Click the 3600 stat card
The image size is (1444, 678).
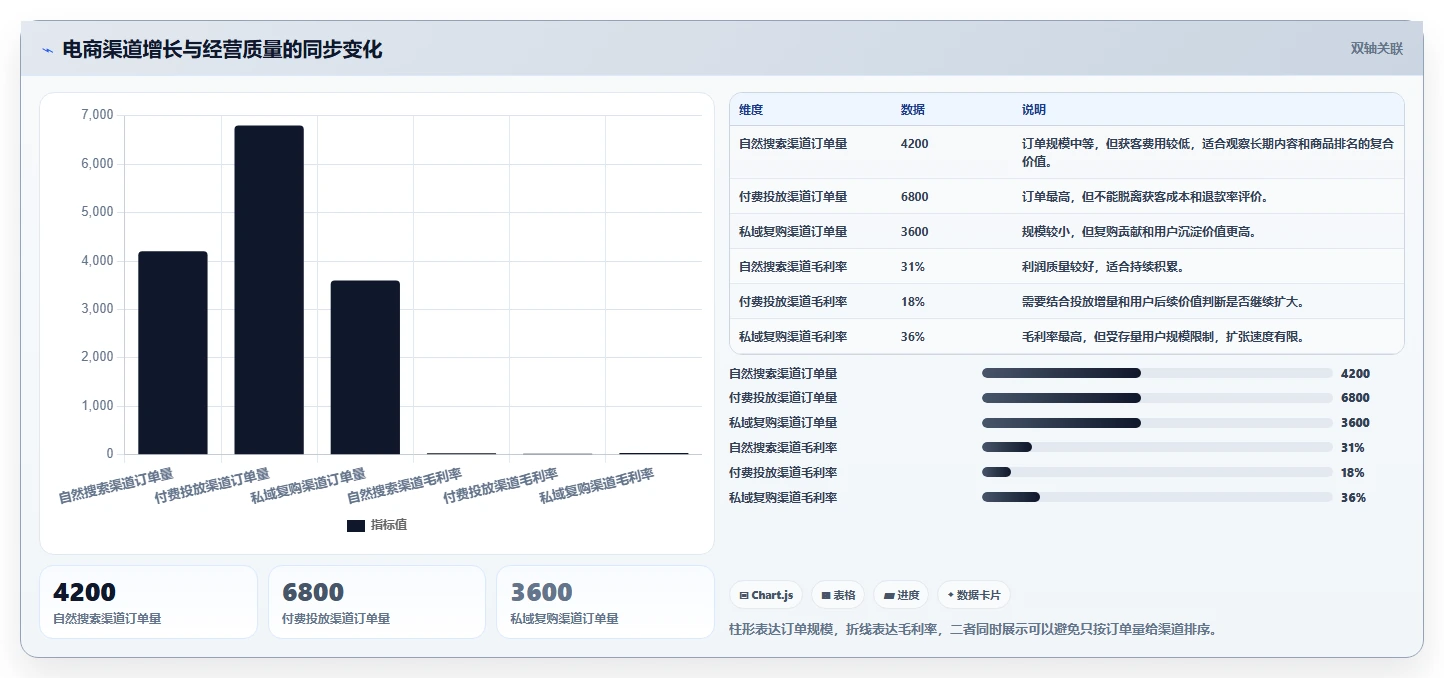[x=605, y=602]
